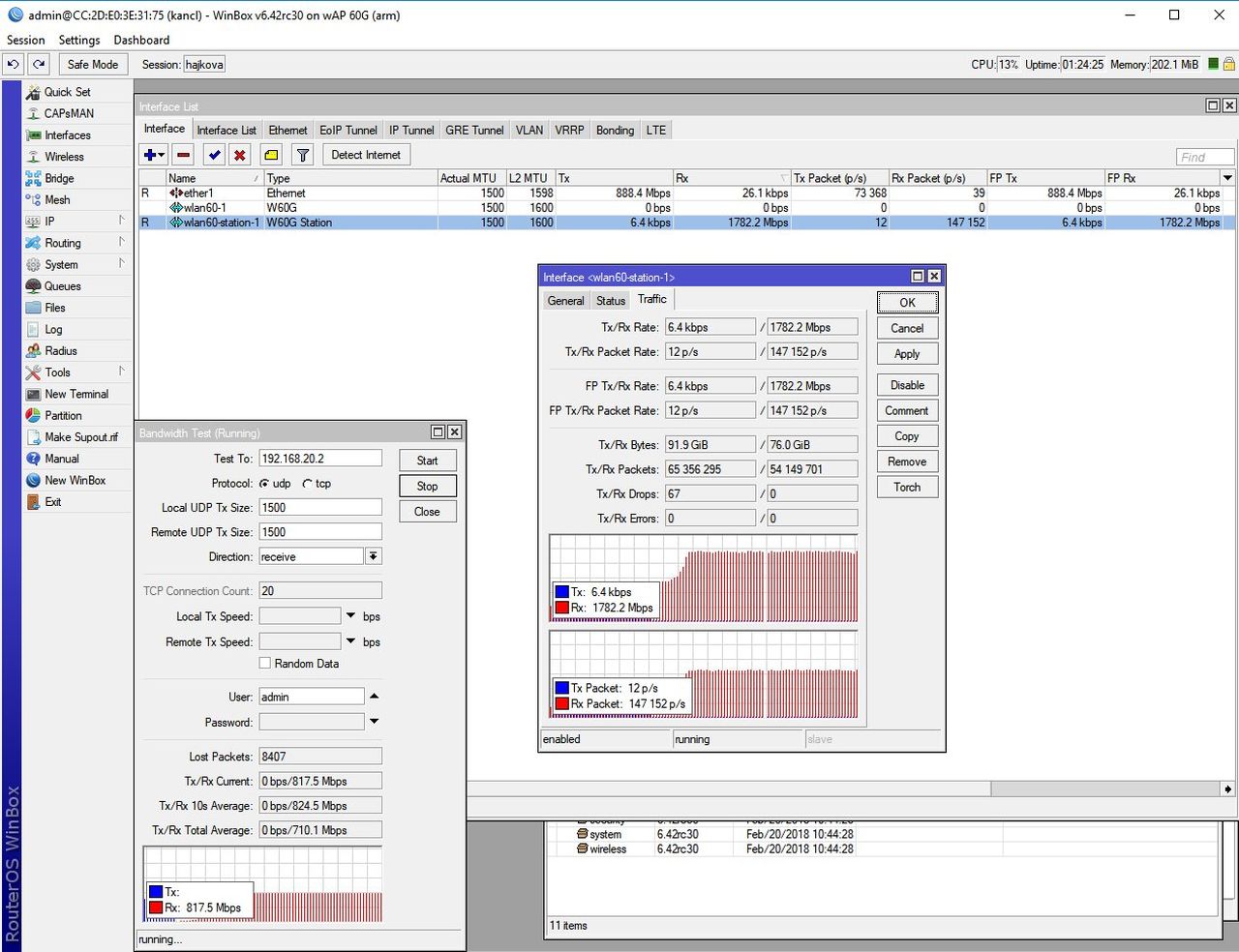Click the Redo arrow icon in toolbar

point(39,64)
